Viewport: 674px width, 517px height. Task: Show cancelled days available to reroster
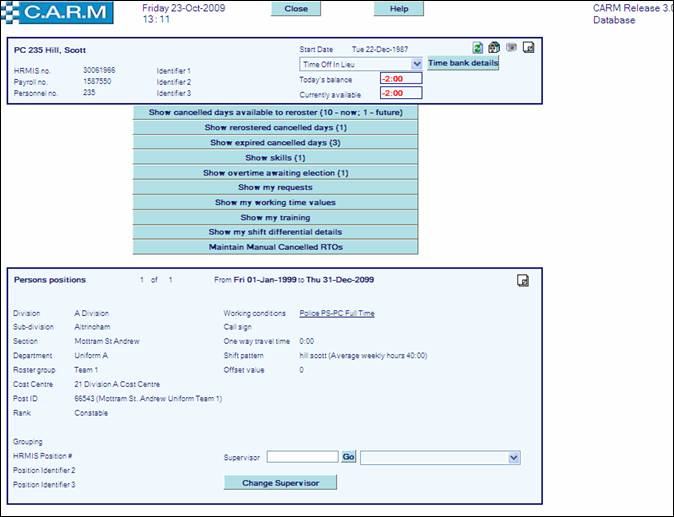[x=275, y=113]
